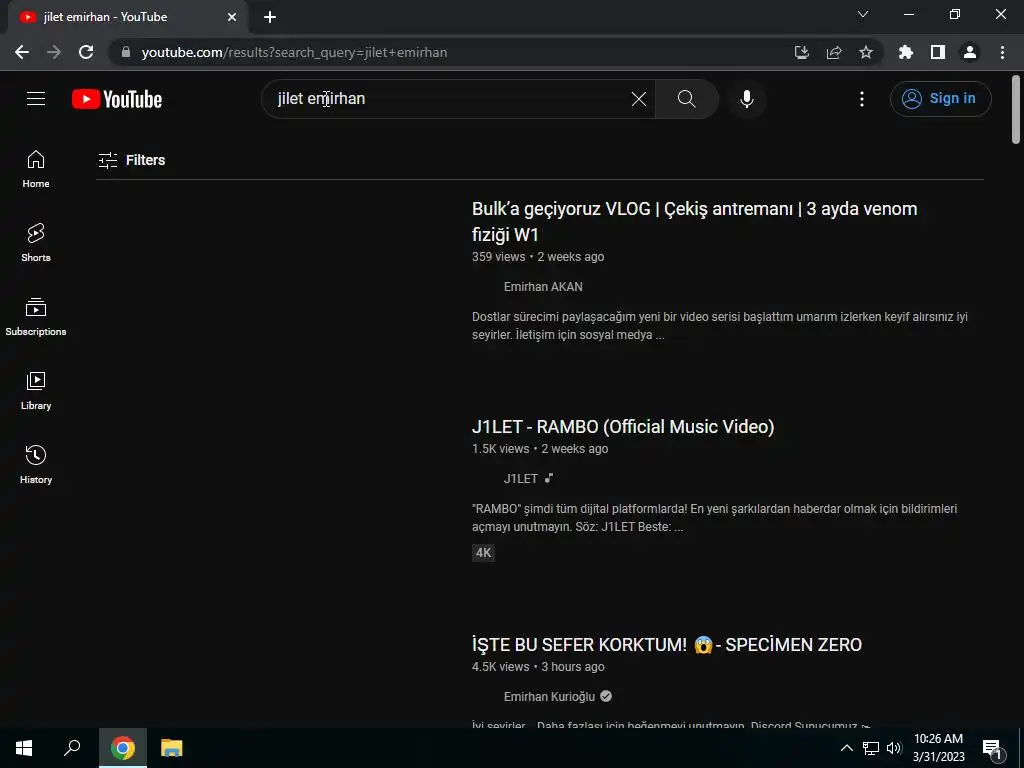Open the YouTube hamburger guide menu
The width and height of the screenshot is (1024, 768).
click(x=36, y=99)
